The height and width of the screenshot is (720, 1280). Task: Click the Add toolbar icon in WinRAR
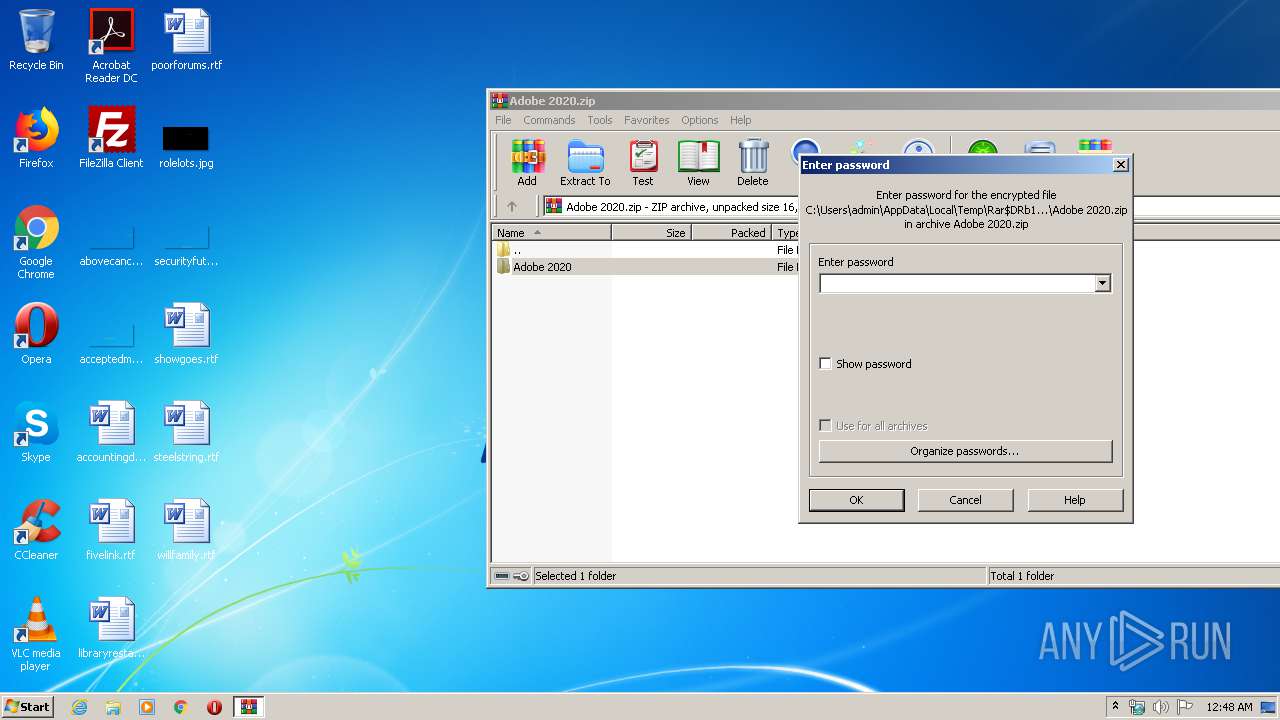tap(527, 163)
